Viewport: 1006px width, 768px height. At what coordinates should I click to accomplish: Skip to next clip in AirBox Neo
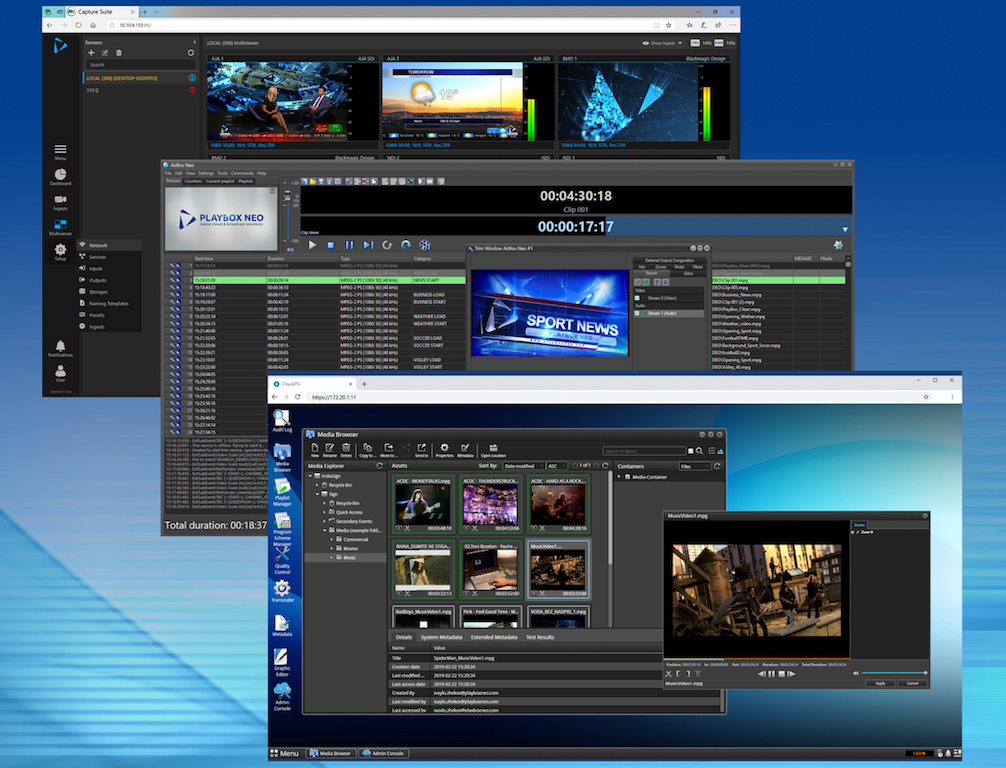(x=368, y=245)
